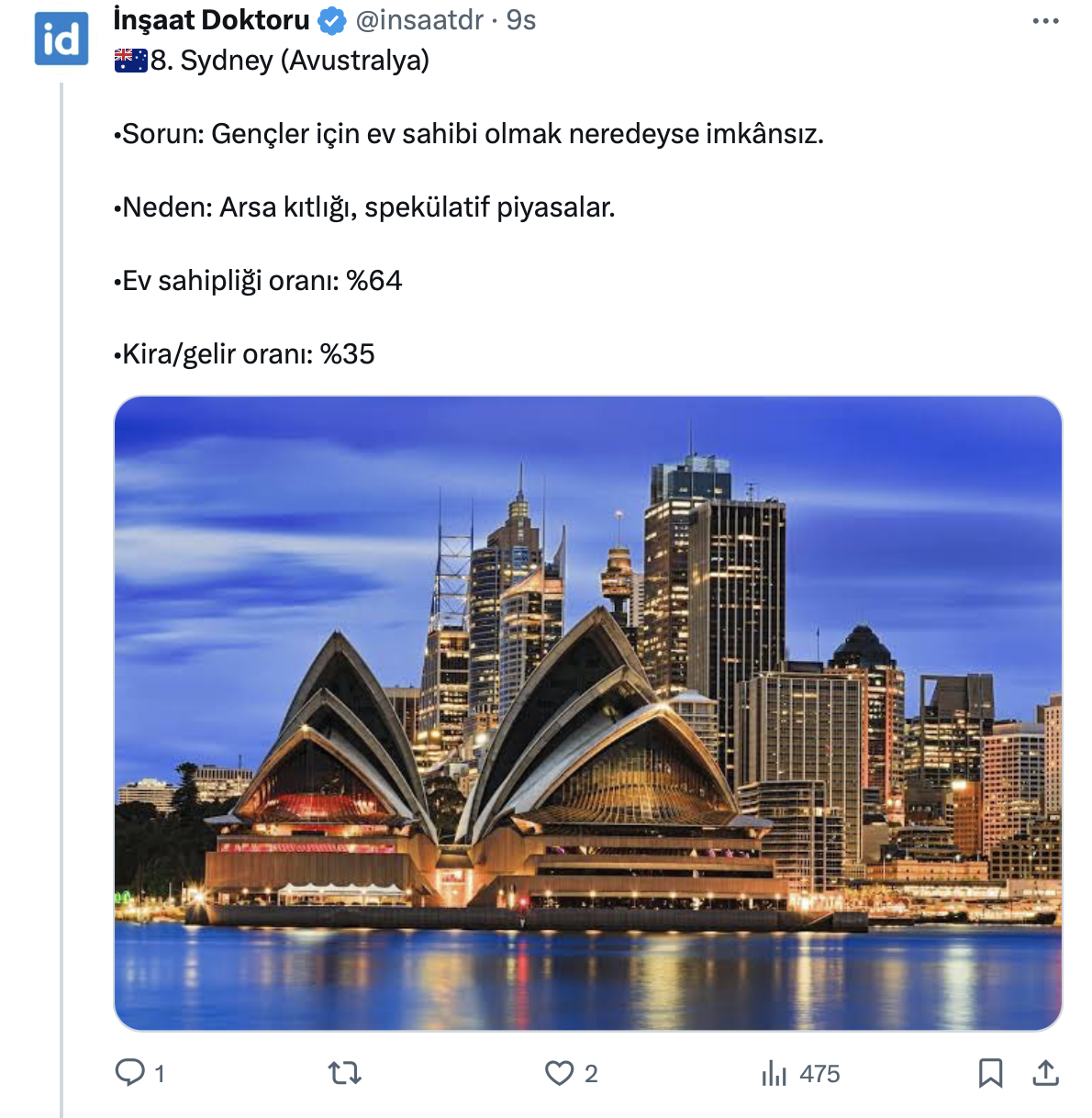This screenshot has height=1118, width=1092.
Task: Click the reply count number 1
Action: click(160, 1073)
